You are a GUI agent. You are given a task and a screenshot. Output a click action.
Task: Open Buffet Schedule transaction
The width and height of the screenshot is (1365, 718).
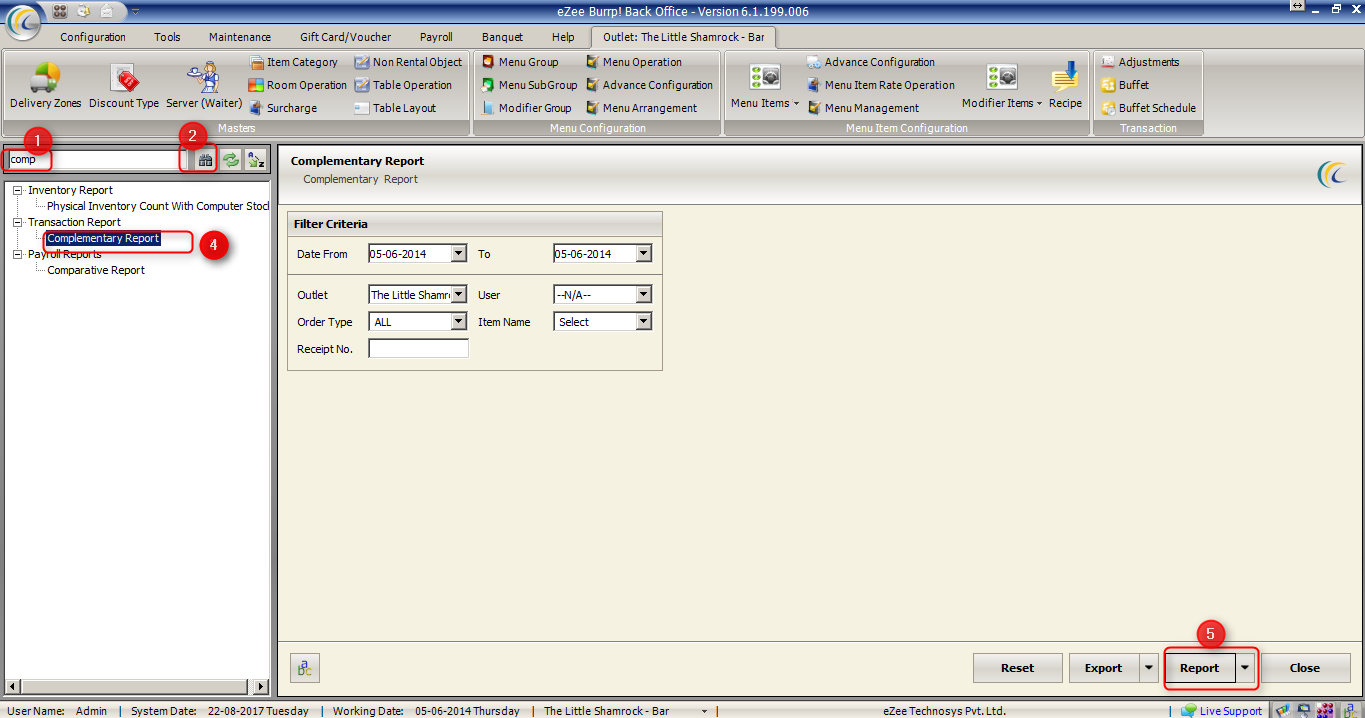tap(1148, 108)
